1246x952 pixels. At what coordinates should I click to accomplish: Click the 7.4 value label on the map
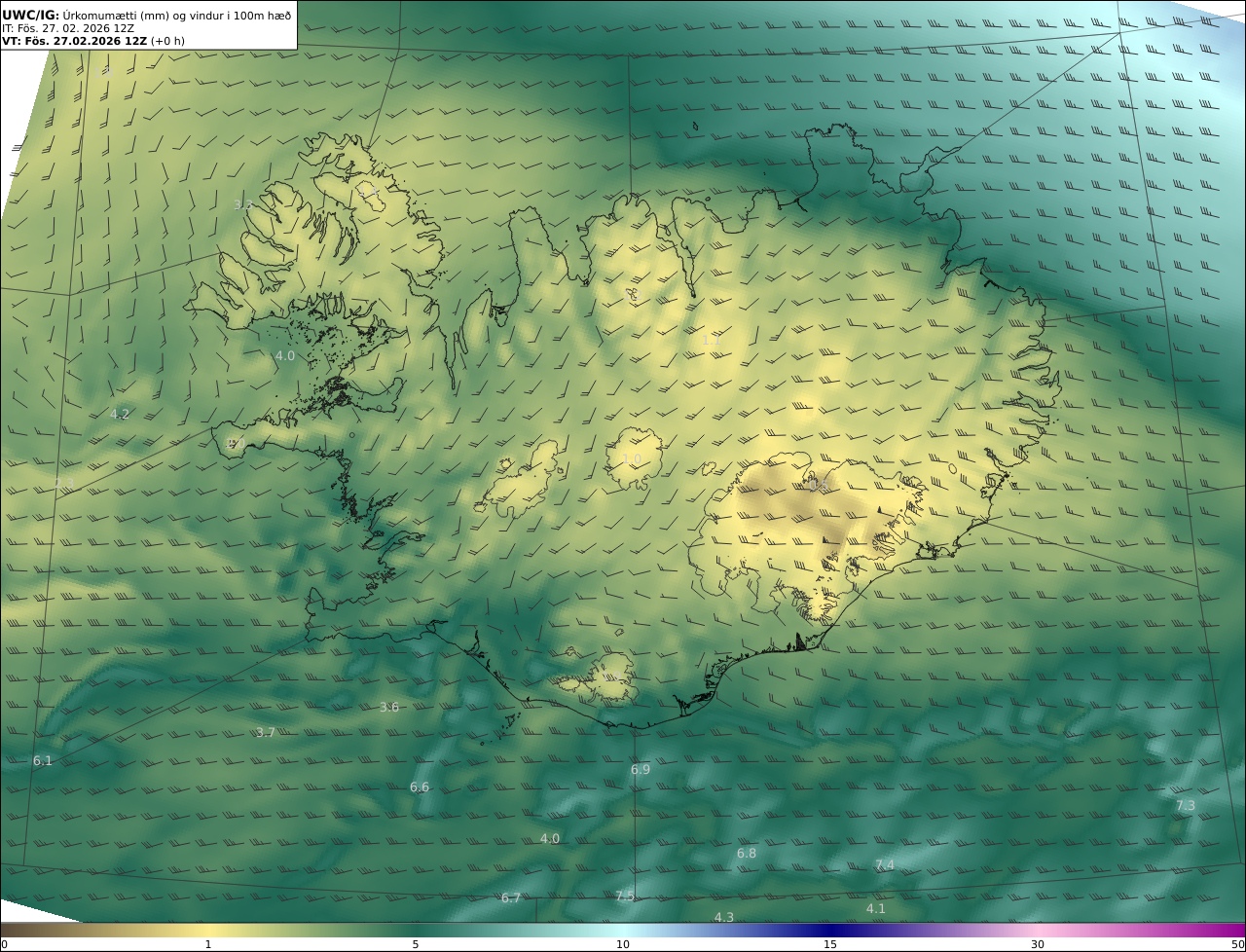tap(885, 864)
